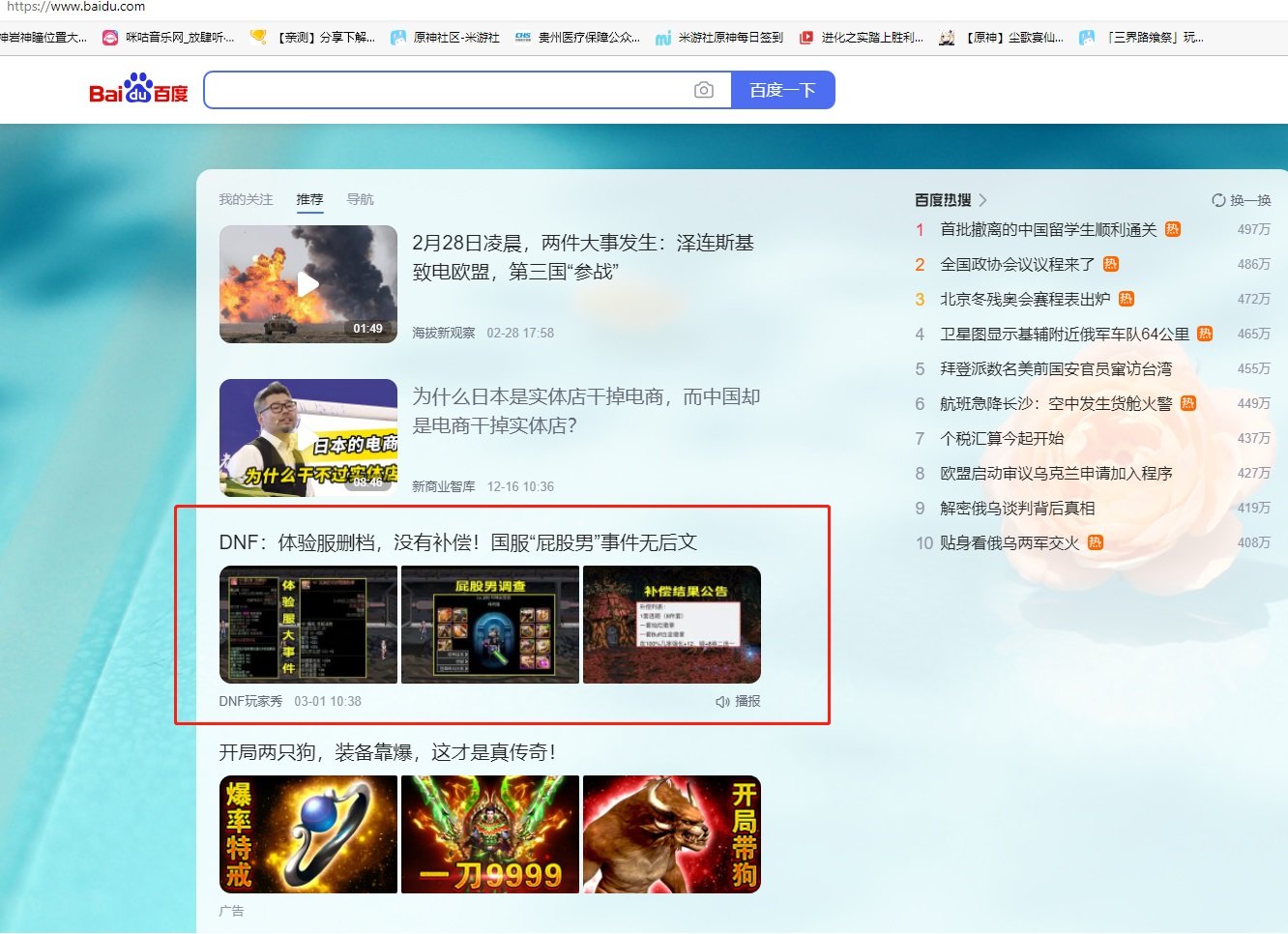The width and height of the screenshot is (1288, 934).
Task: Open hot search 贴身看俄乌两军交火
Action: (x=1010, y=542)
